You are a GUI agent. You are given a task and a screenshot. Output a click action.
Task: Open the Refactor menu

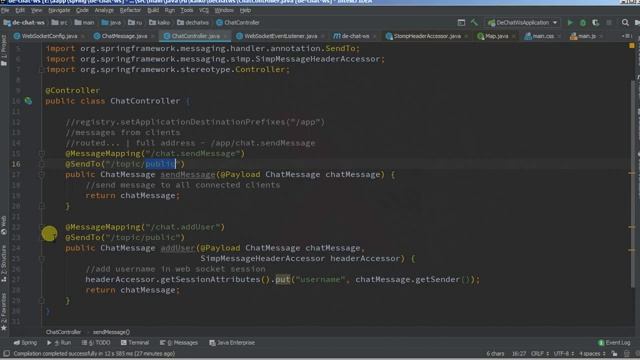pos(130,10)
